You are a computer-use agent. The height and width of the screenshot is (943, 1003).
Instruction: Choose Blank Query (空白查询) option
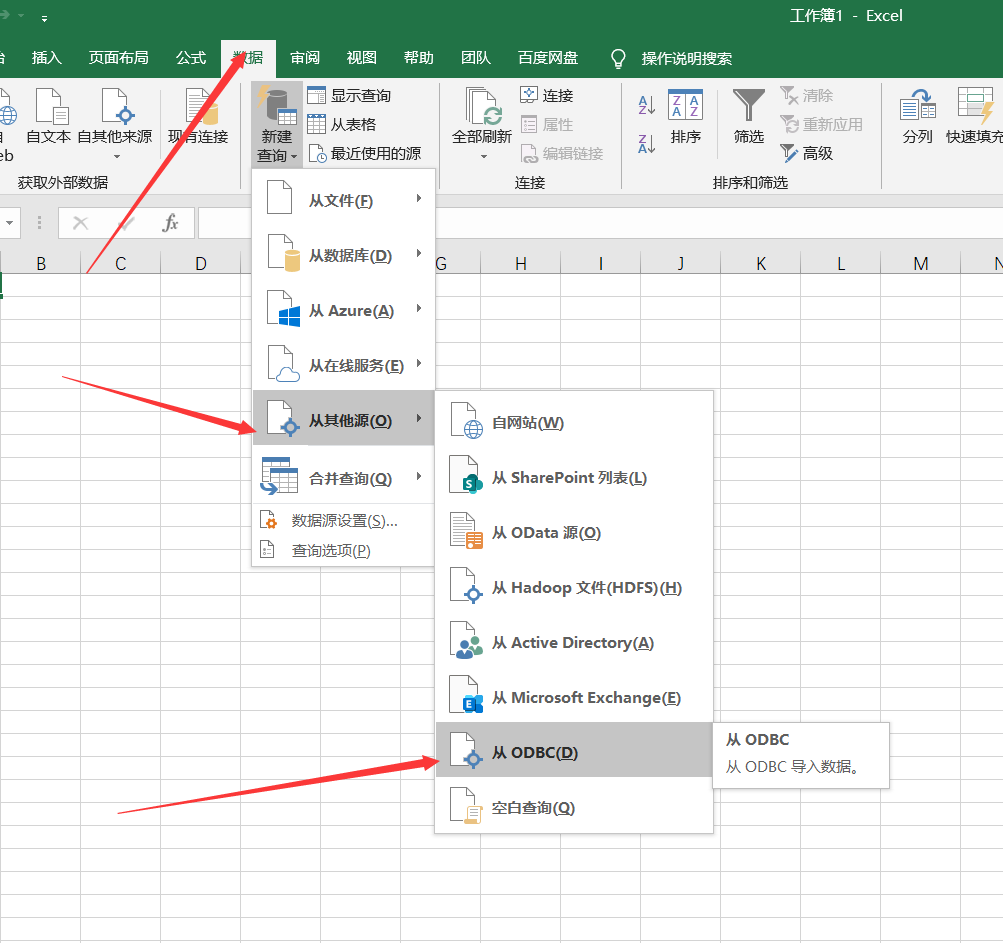click(574, 806)
